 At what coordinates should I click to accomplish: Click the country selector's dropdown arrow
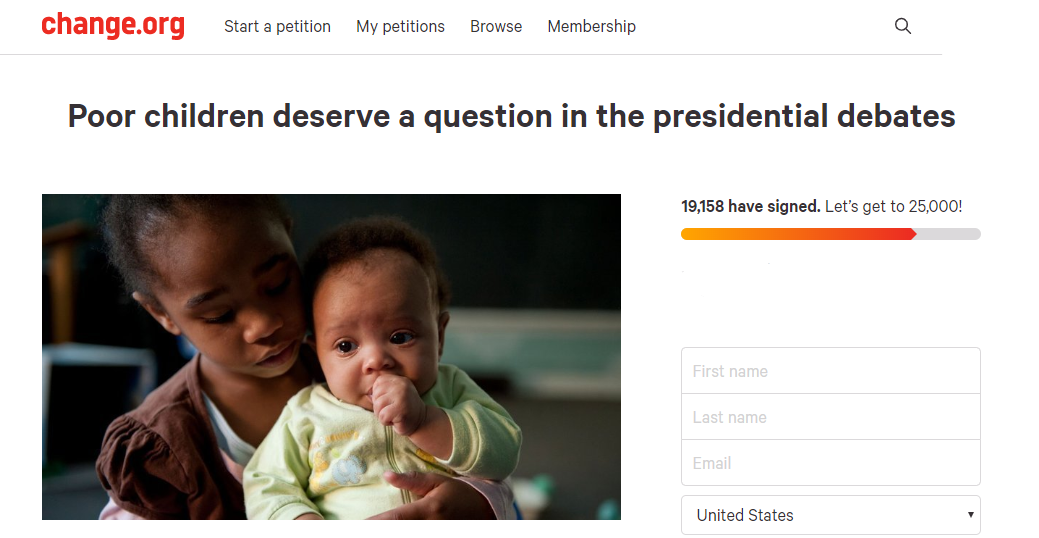(x=970, y=515)
